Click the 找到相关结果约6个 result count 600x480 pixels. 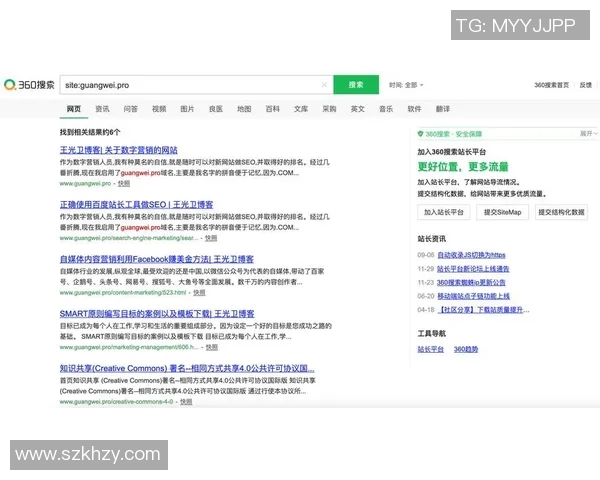pyautogui.click(x=90, y=132)
